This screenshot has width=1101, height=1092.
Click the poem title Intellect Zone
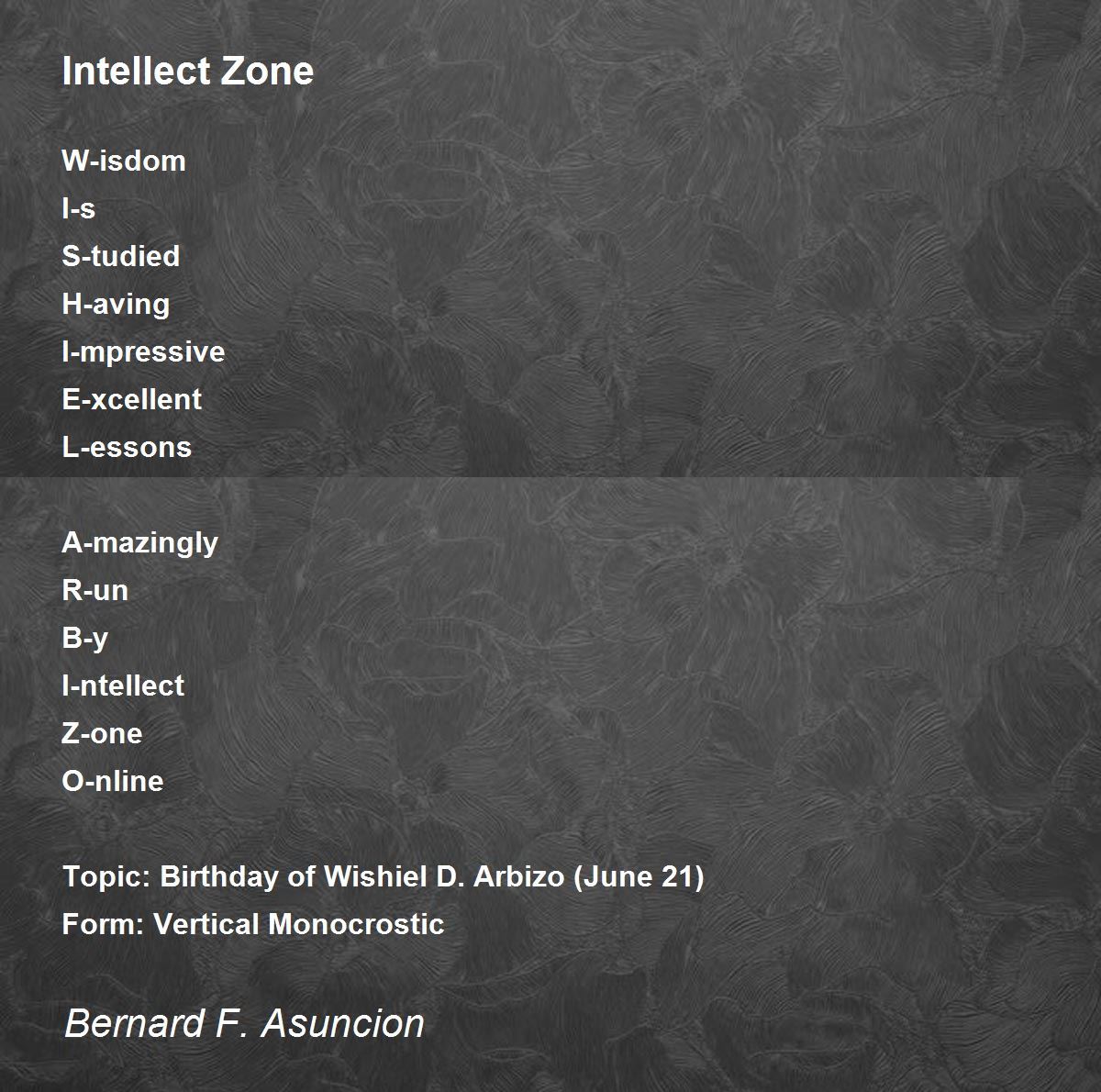188,71
